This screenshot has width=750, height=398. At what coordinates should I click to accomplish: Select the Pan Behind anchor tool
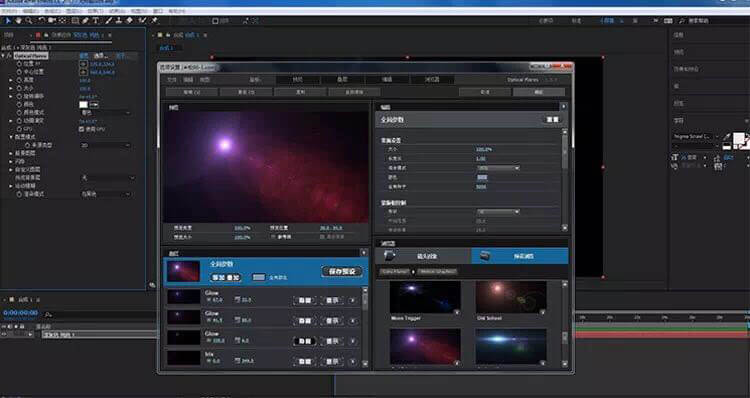[x=62, y=21]
